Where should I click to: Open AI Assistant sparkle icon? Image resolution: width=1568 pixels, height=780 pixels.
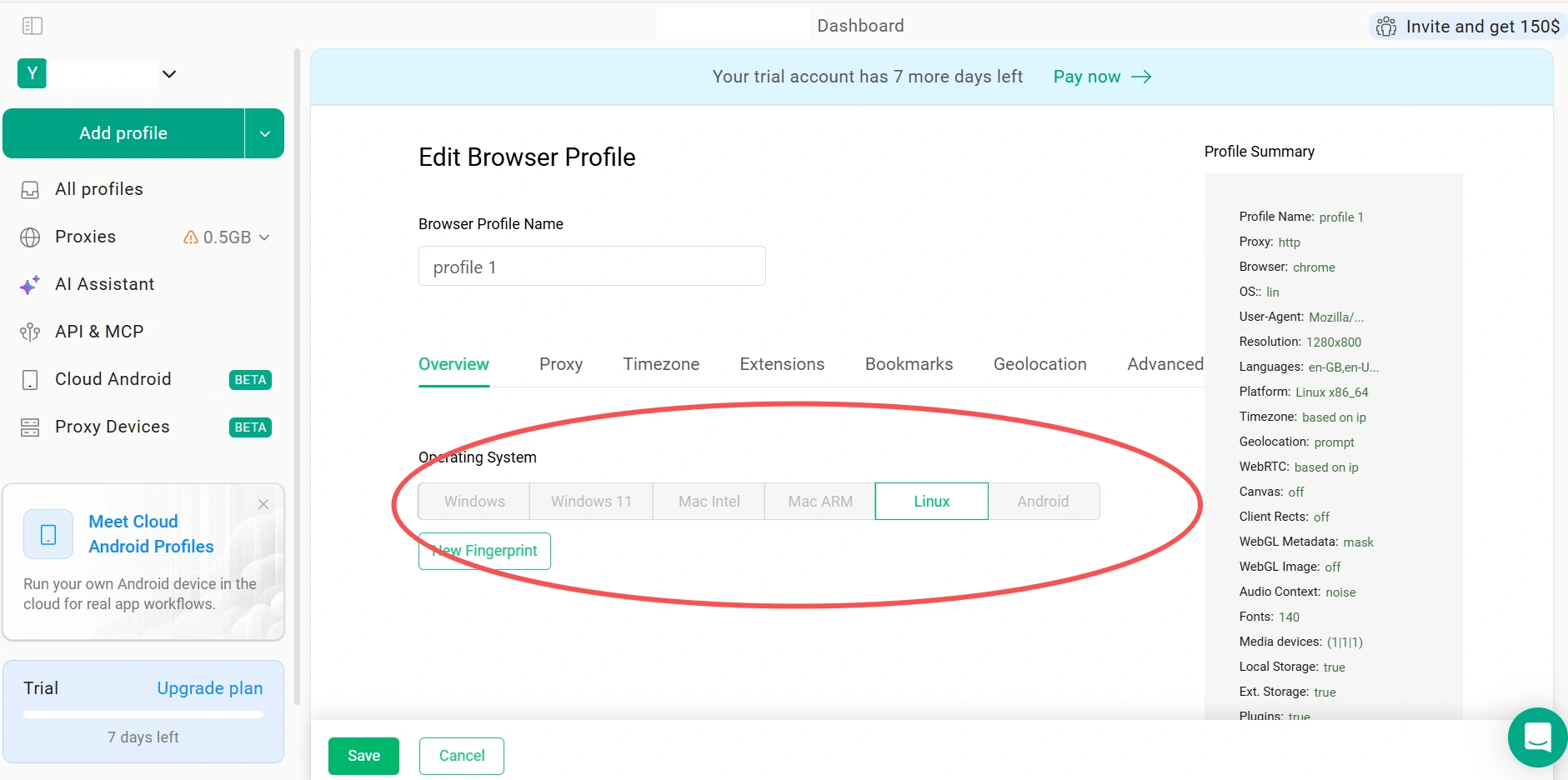pyautogui.click(x=30, y=285)
